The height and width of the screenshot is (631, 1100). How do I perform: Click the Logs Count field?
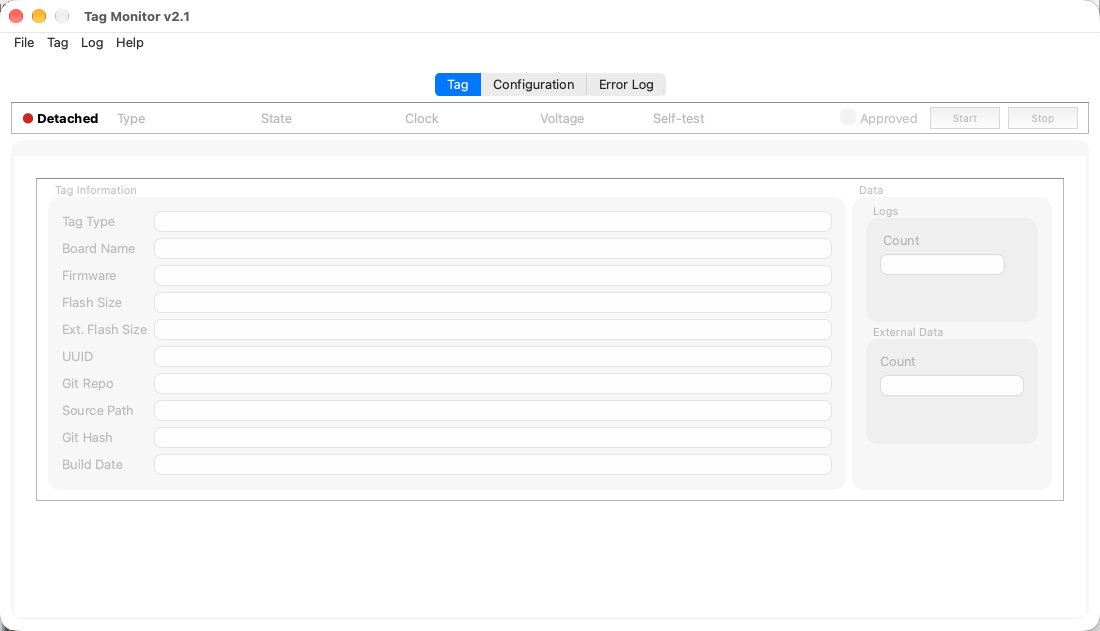point(942,265)
